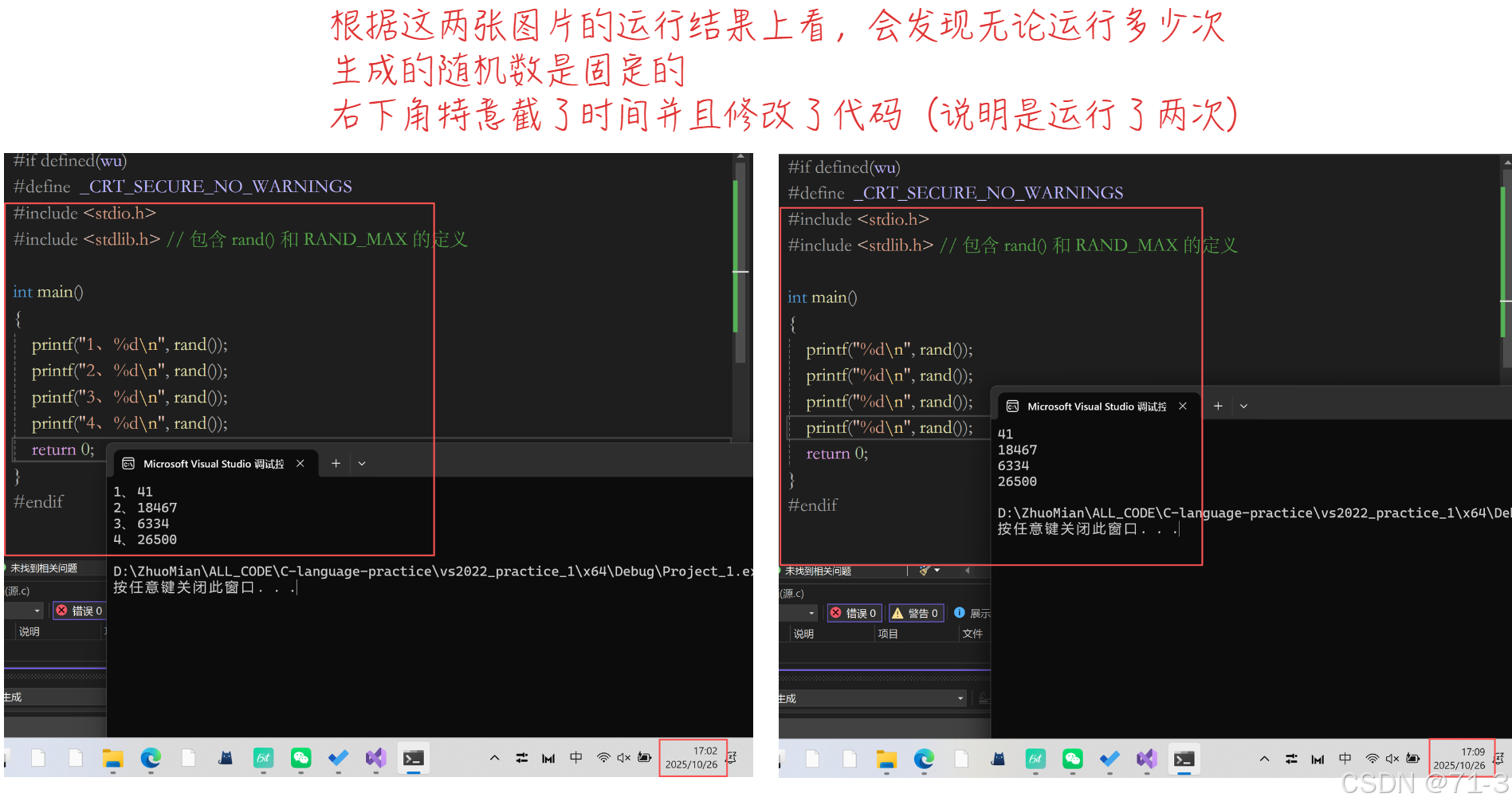Open tab dropdown chevron in left console
Screen dimensions: 1512x809
pyautogui.click(x=362, y=463)
